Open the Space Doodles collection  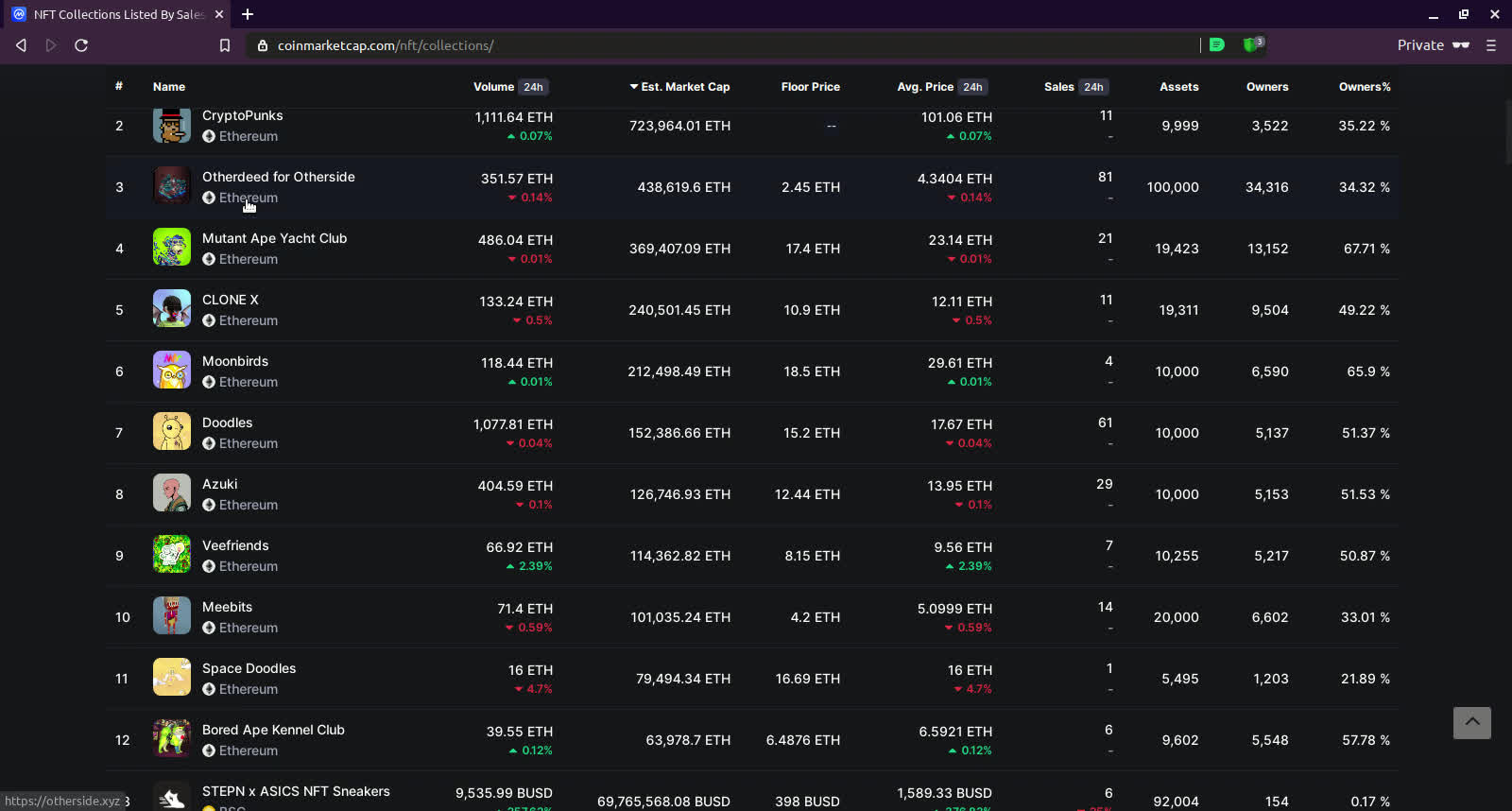point(249,668)
